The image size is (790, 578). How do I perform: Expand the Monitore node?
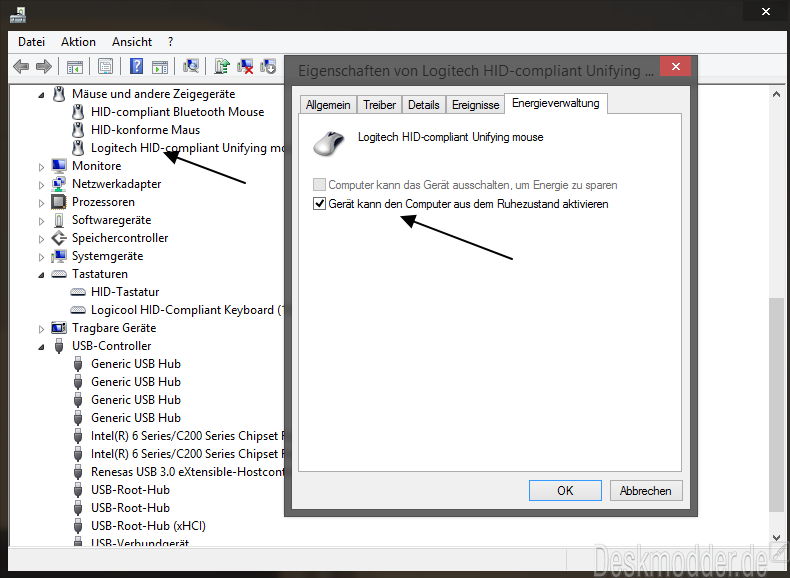pos(41,167)
